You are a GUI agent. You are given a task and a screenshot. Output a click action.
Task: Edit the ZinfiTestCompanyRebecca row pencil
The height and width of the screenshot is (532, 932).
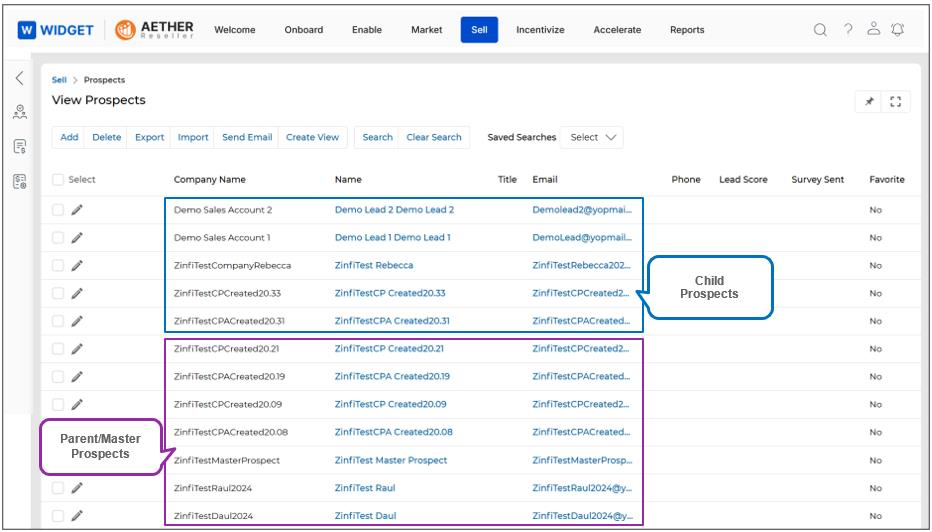77,265
